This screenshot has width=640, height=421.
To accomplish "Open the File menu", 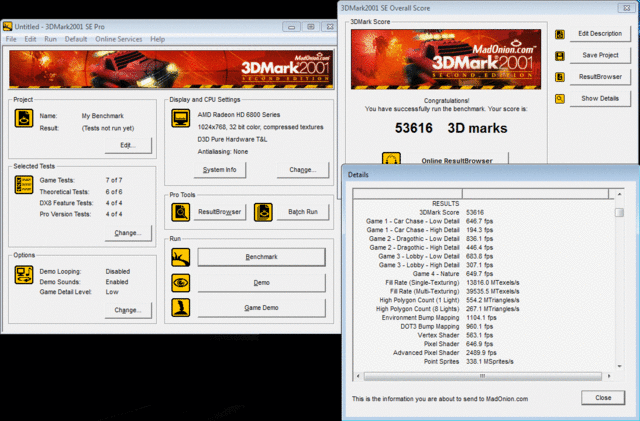I will [11, 39].
